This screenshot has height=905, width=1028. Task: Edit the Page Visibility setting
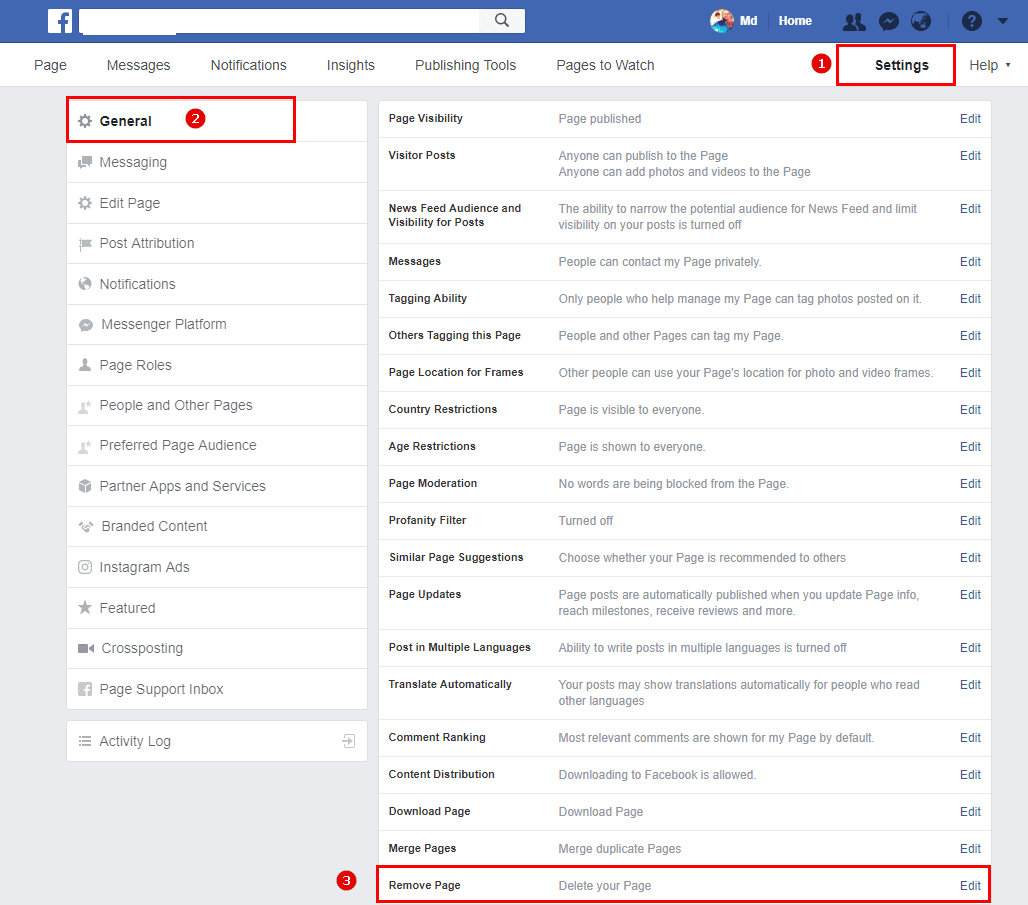point(970,119)
